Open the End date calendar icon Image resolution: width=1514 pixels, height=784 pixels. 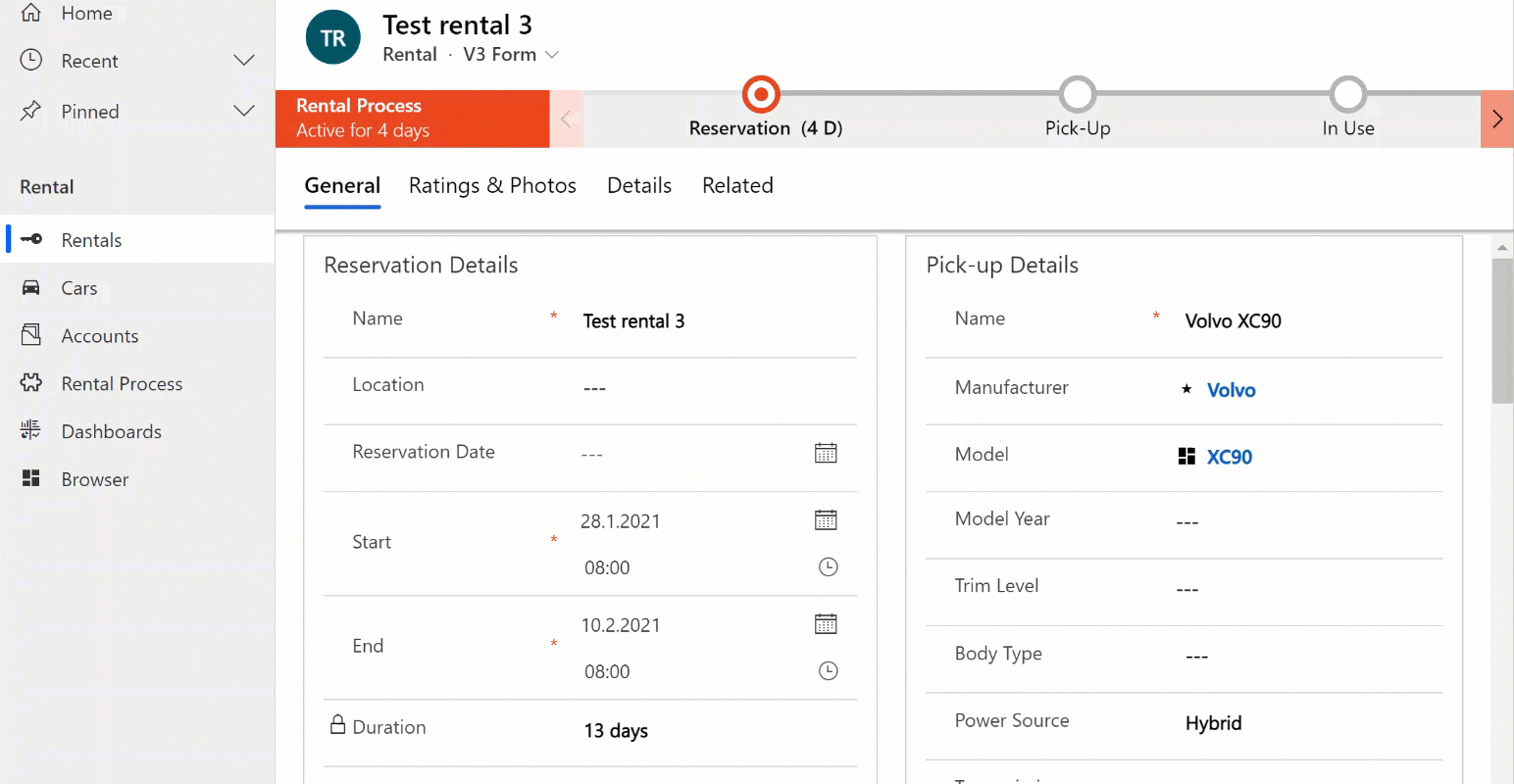click(x=826, y=624)
